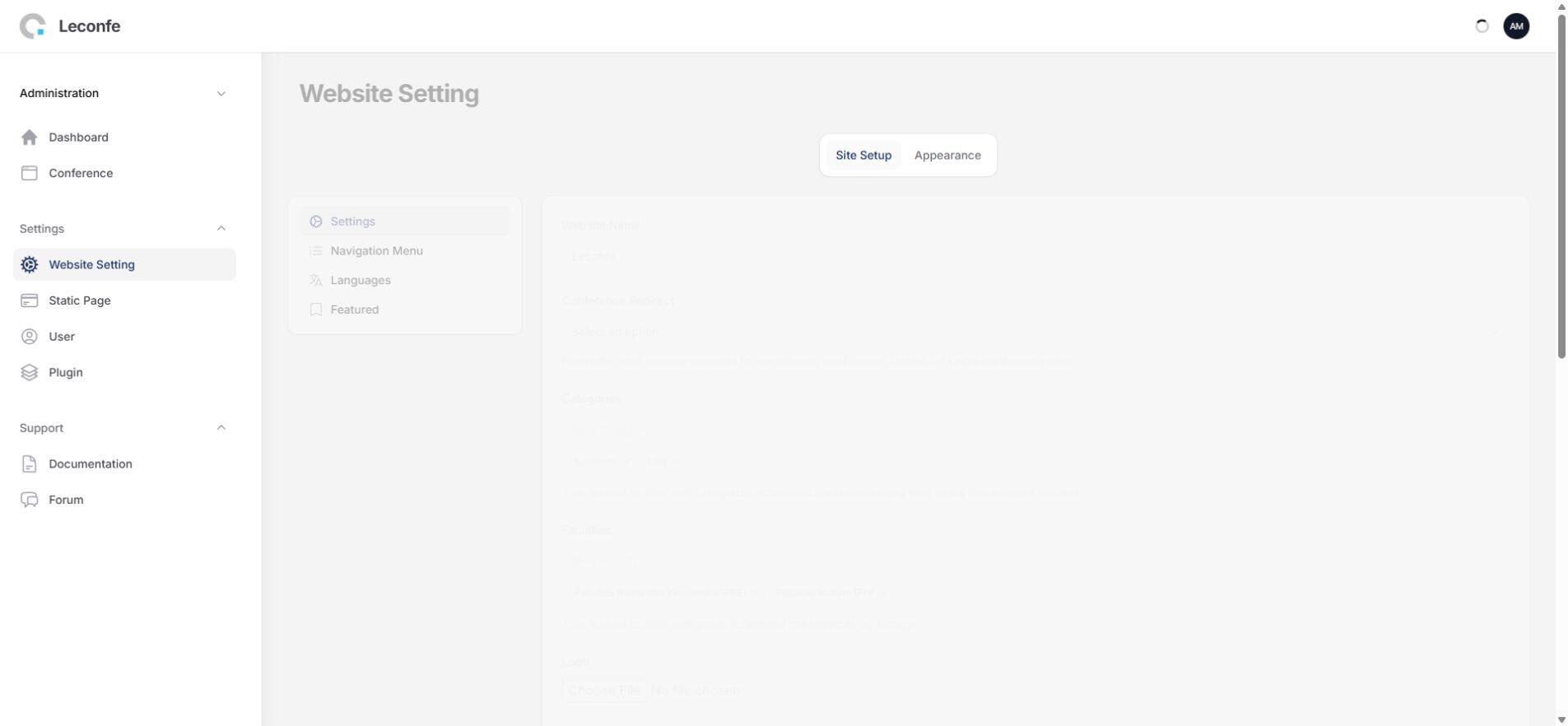Open the User link in sidebar
This screenshot has width=1568, height=726.
[124, 337]
